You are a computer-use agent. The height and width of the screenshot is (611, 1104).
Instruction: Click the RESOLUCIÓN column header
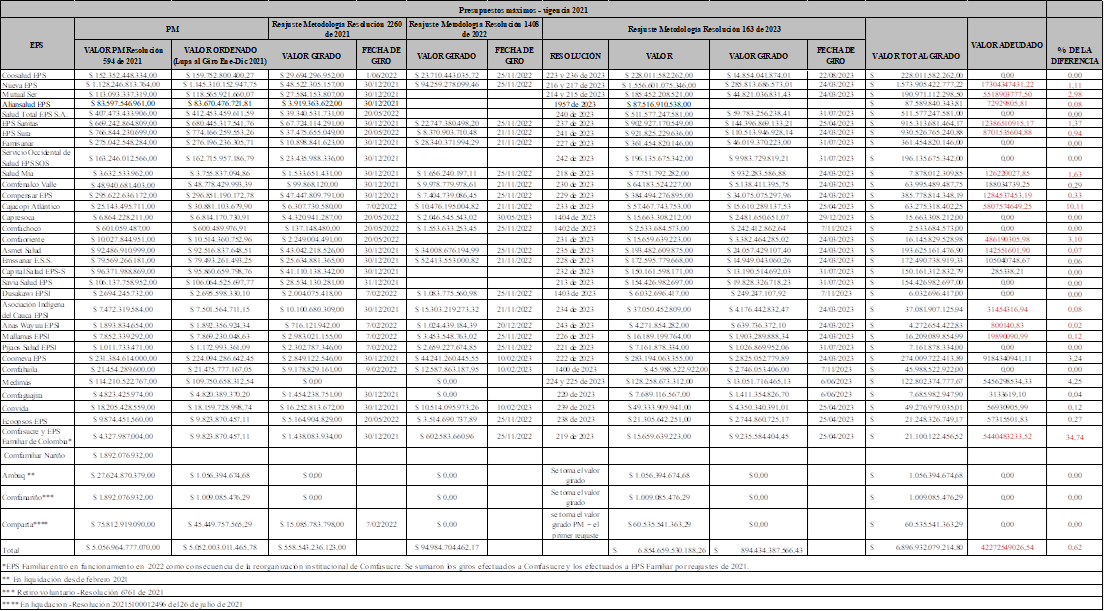(577, 56)
